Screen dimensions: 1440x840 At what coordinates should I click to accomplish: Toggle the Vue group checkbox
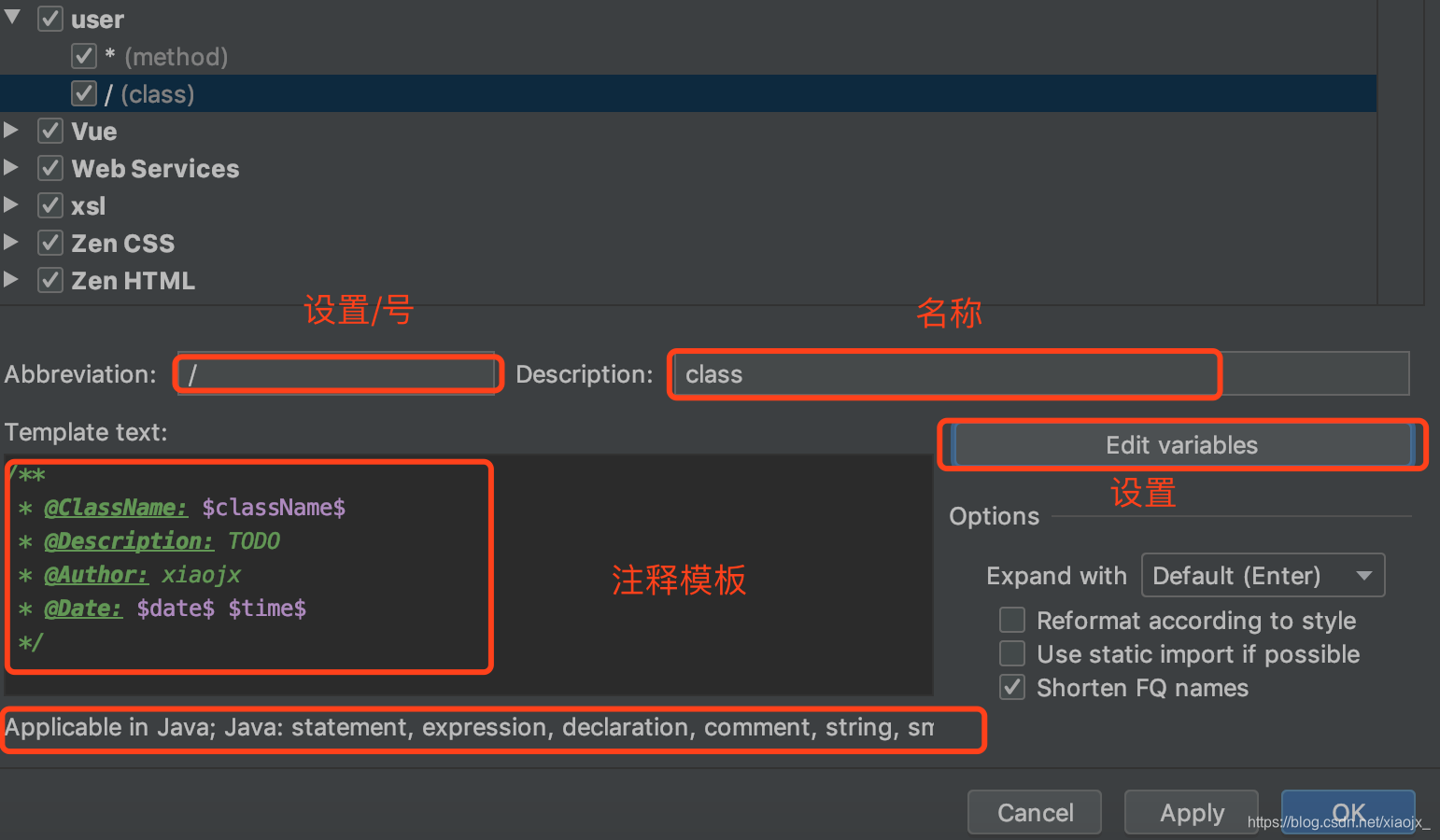[50, 131]
